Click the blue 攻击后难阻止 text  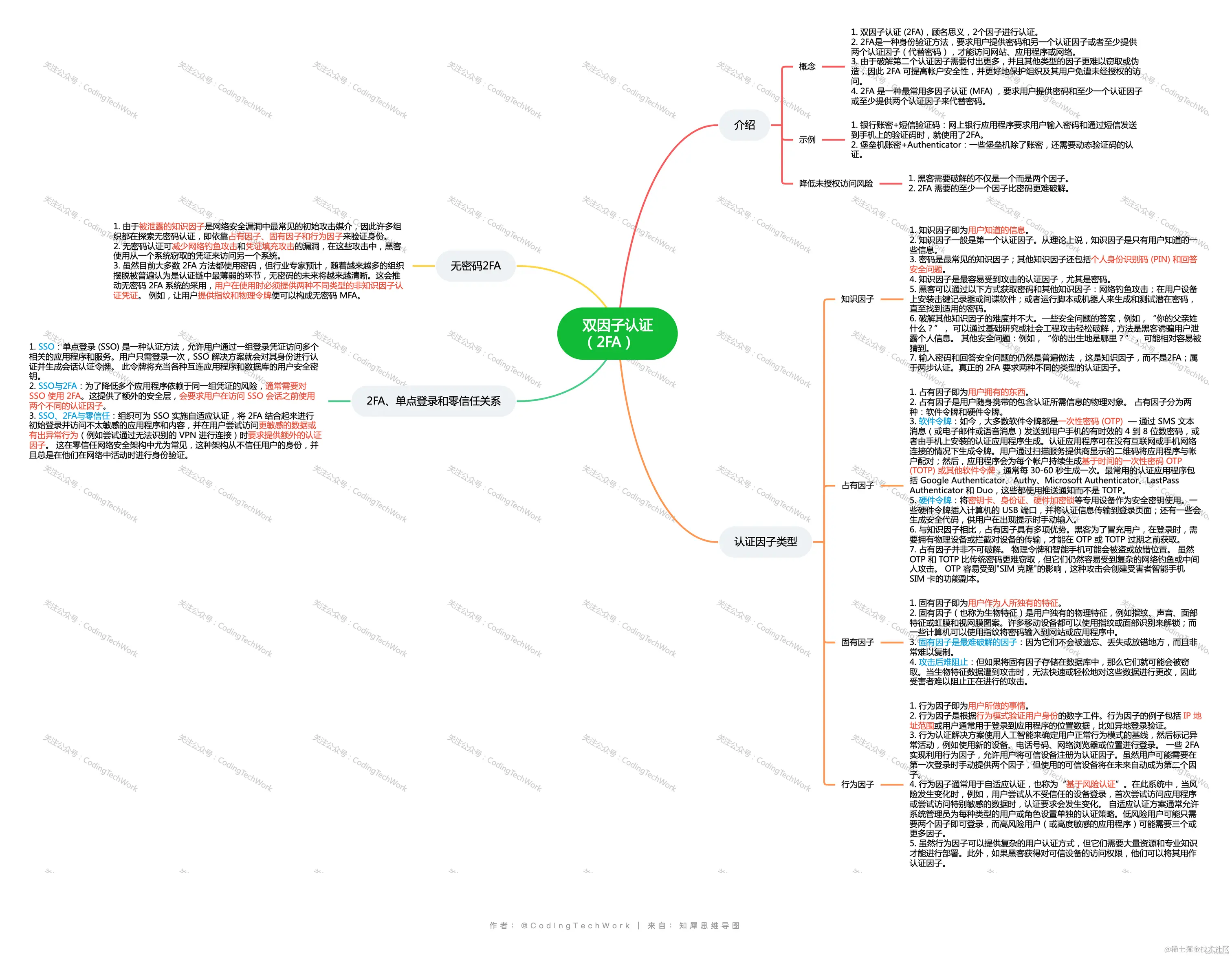pos(943,662)
